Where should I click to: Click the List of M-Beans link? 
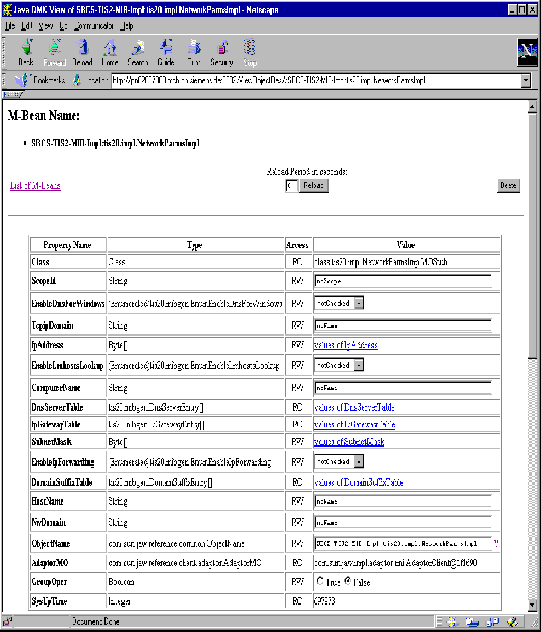pos(35,186)
